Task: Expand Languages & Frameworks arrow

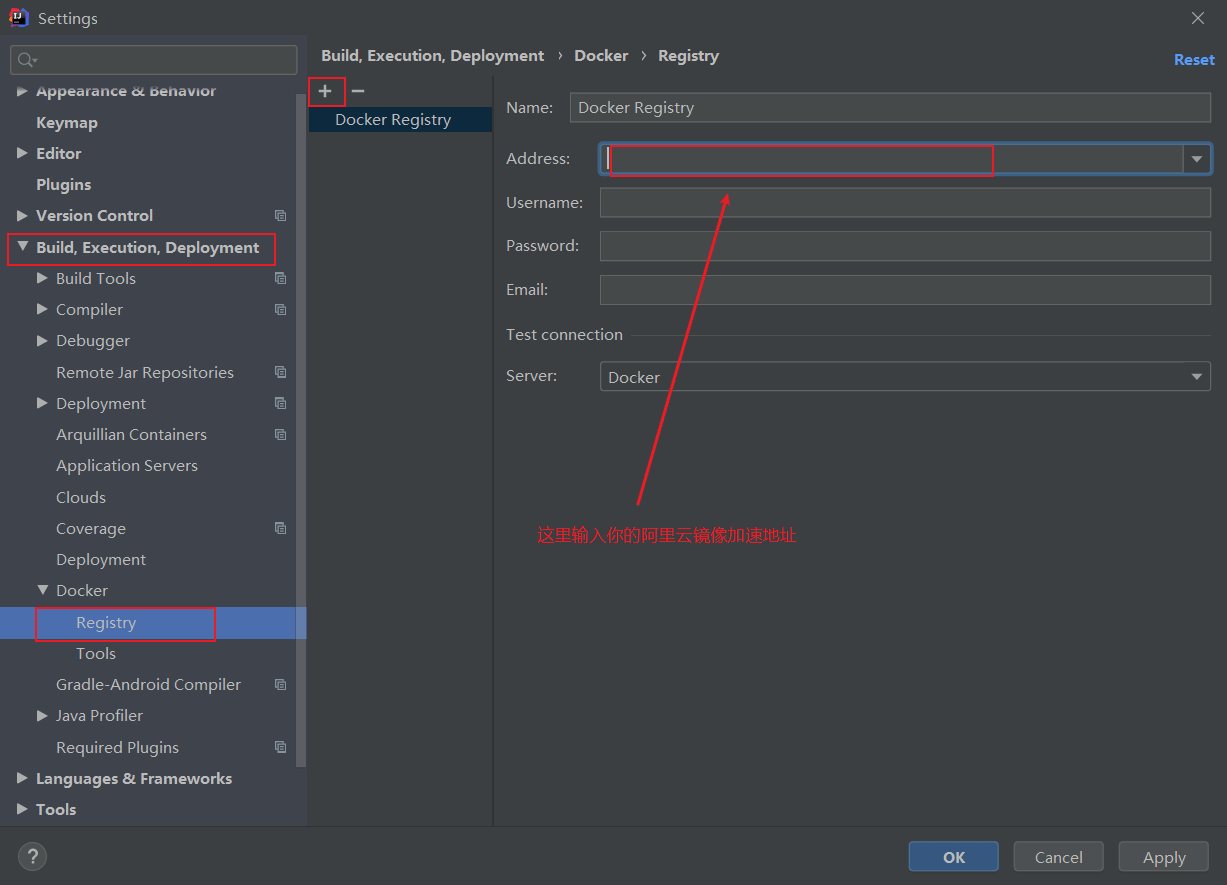Action: (x=22, y=778)
